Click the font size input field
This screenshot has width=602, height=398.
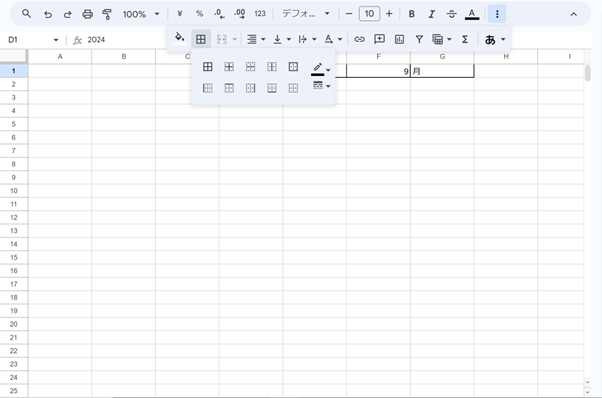pyautogui.click(x=369, y=14)
